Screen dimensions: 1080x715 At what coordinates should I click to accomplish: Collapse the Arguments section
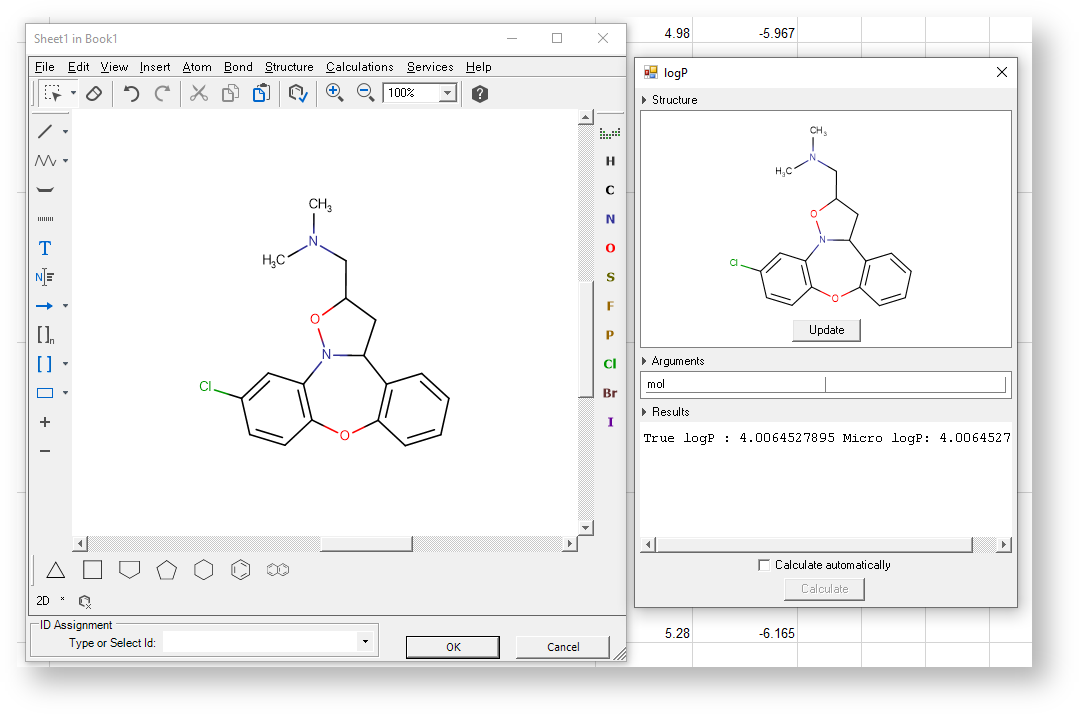pyautogui.click(x=644, y=361)
